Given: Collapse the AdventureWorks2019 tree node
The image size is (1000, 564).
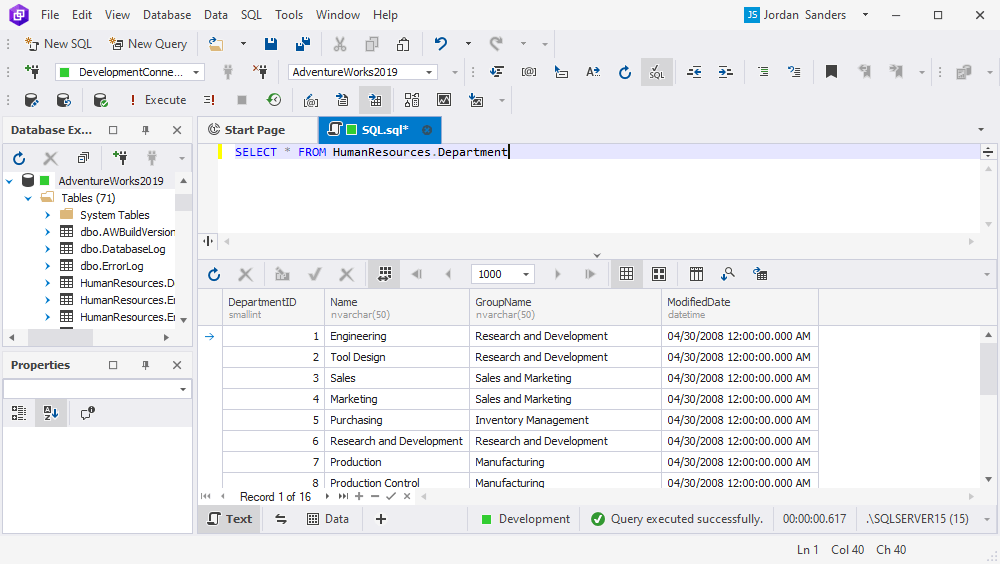Looking at the screenshot, I should (x=10, y=181).
